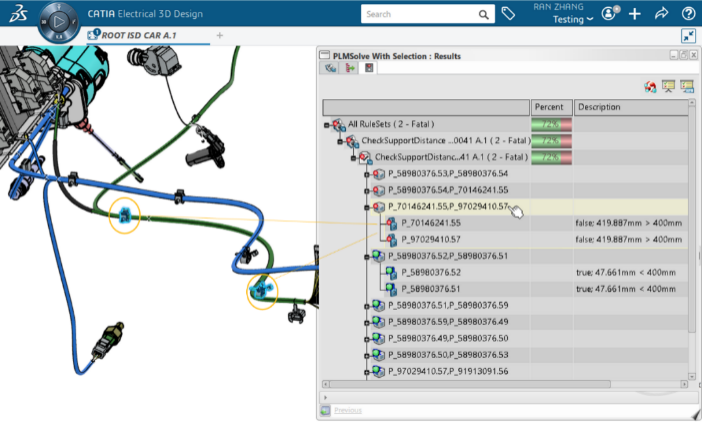Open the user profile icon
Image resolution: width=702 pixels, height=422 pixels.
tap(610, 14)
